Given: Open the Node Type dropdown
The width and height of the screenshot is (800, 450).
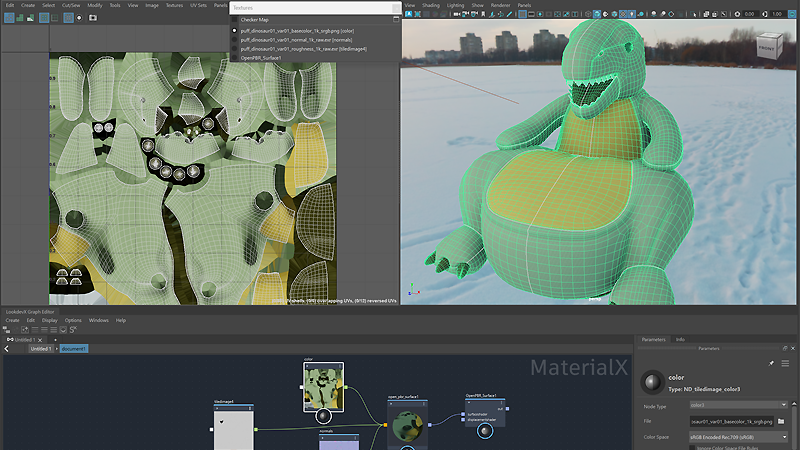Looking at the screenshot, I should pos(738,405).
